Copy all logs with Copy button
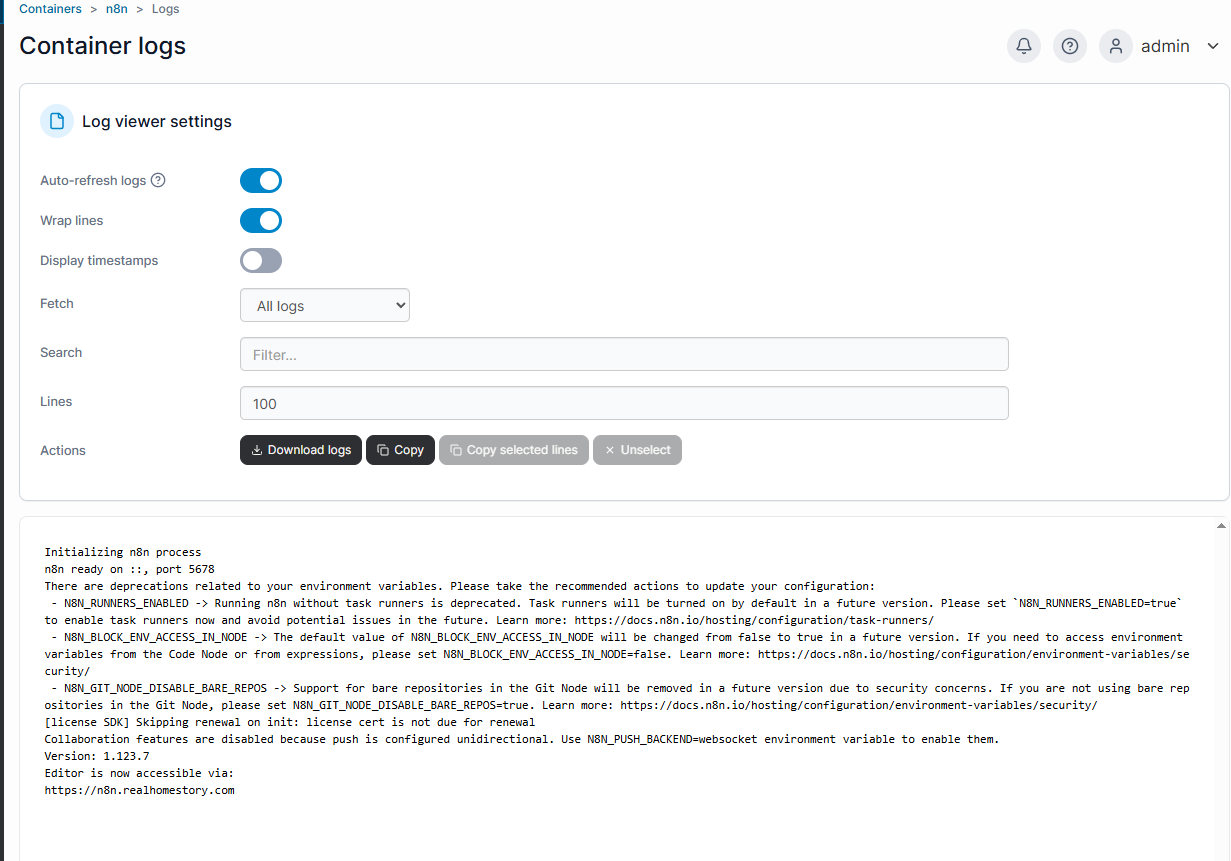The height and width of the screenshot is (861, 1231). pyautogui.click(x=401, y=450)
